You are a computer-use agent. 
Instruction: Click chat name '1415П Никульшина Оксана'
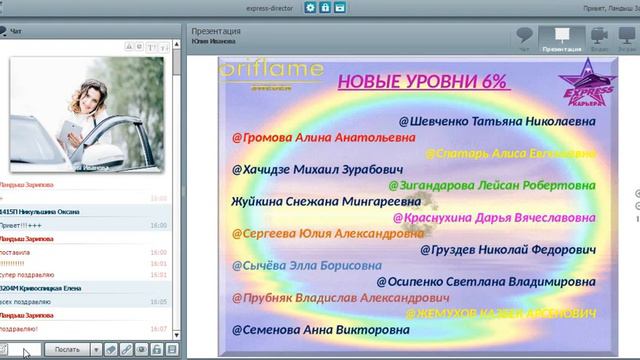(x=40, y=211)
